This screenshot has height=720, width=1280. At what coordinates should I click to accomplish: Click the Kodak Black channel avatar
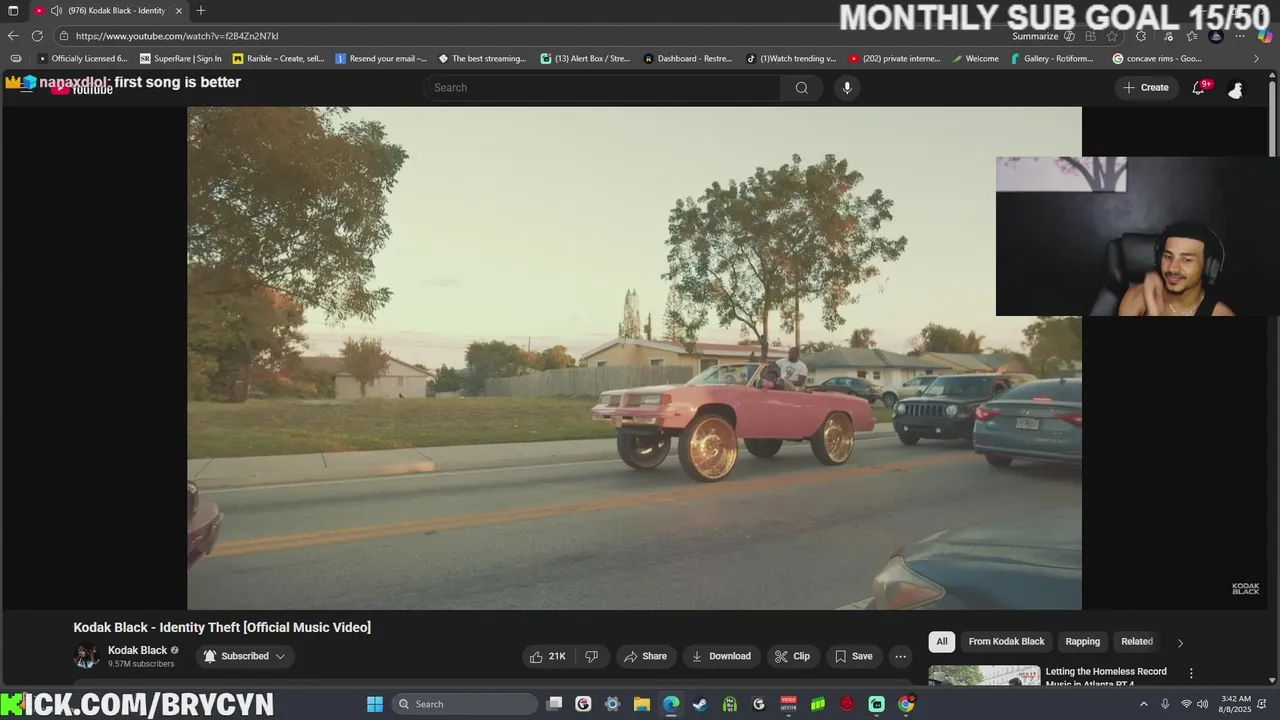pos(86,656)
